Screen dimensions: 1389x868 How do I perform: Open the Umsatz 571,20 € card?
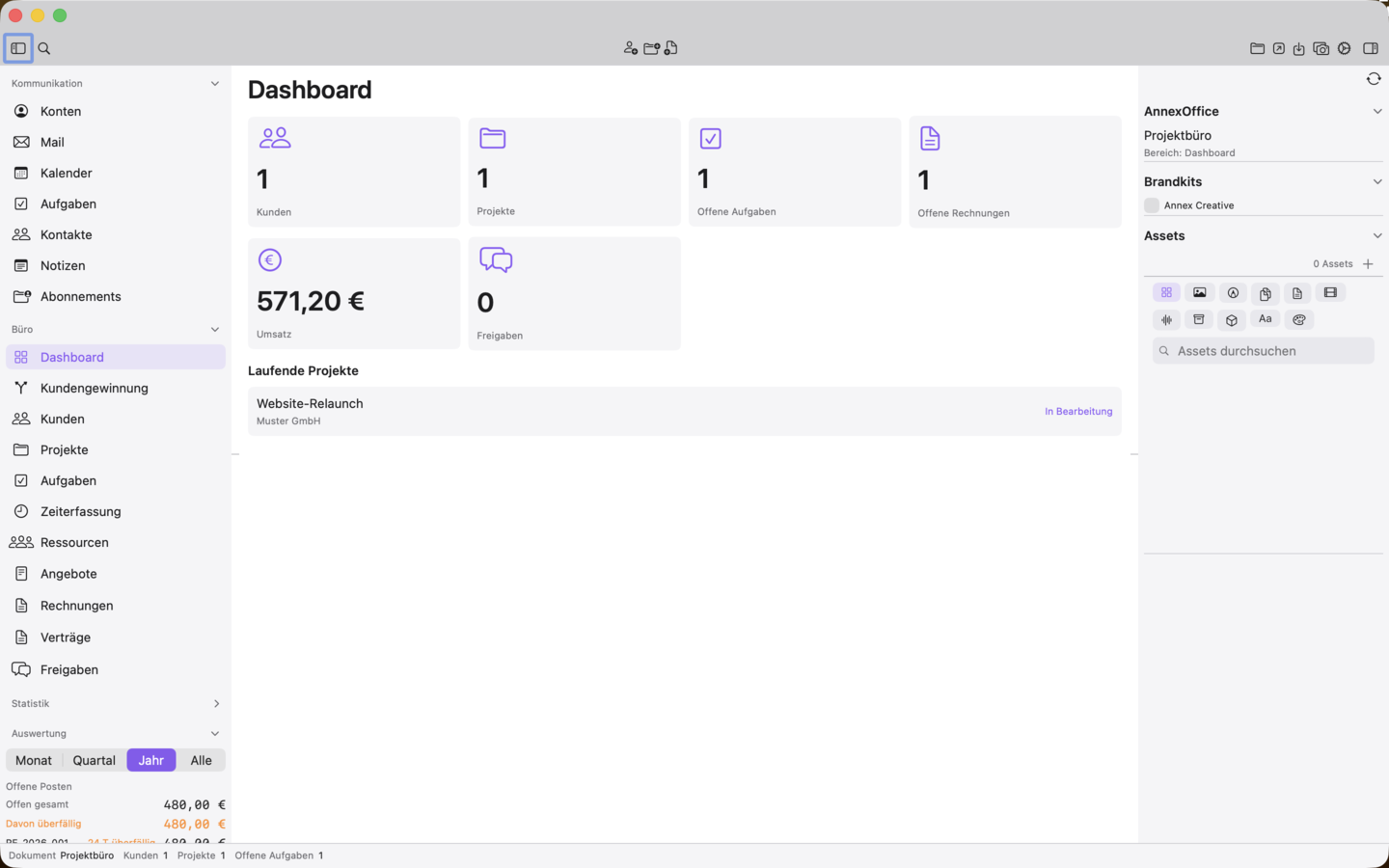tap(354, 294)
